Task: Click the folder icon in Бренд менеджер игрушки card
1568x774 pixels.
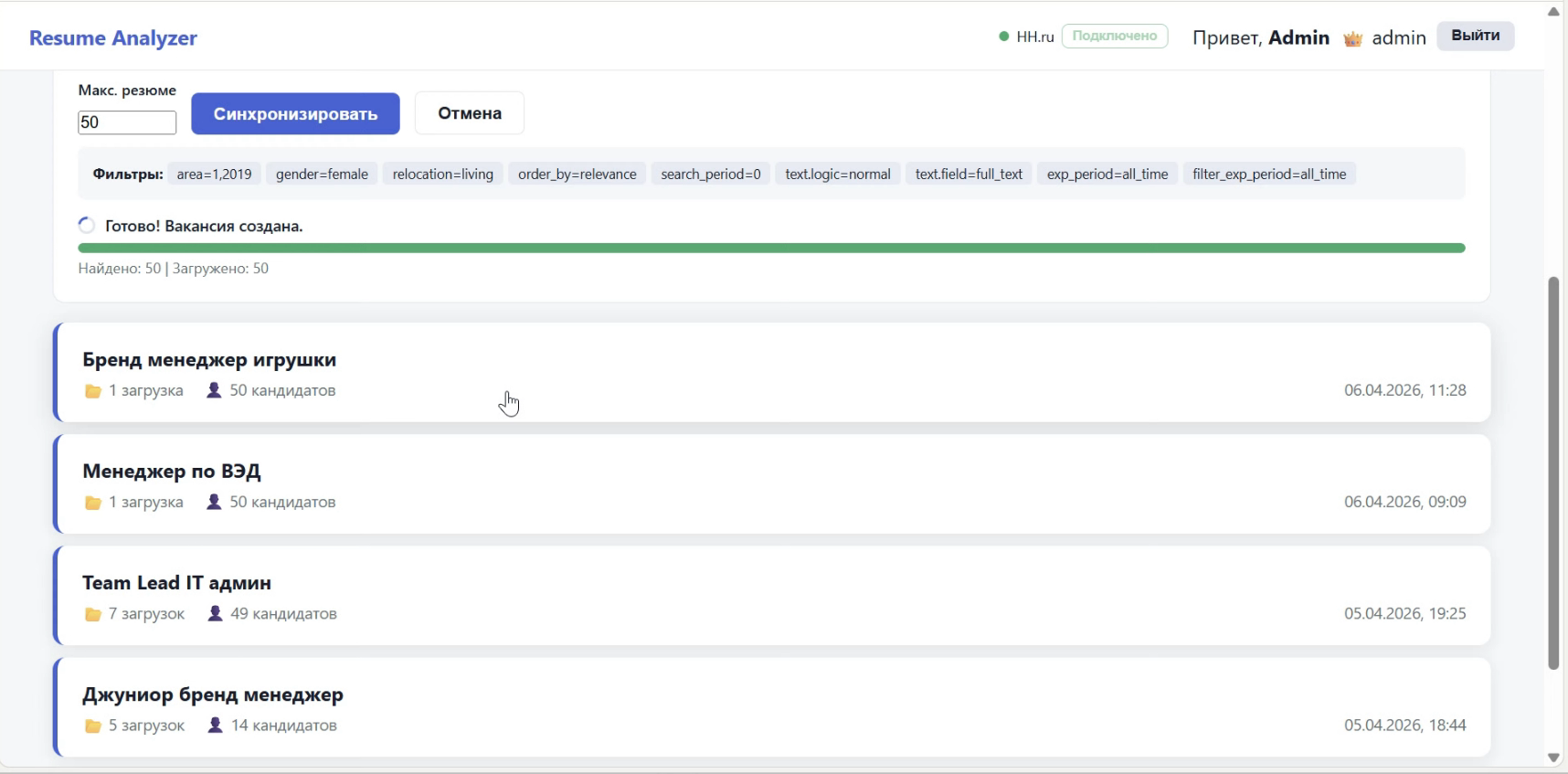Action: click(92, 391)
